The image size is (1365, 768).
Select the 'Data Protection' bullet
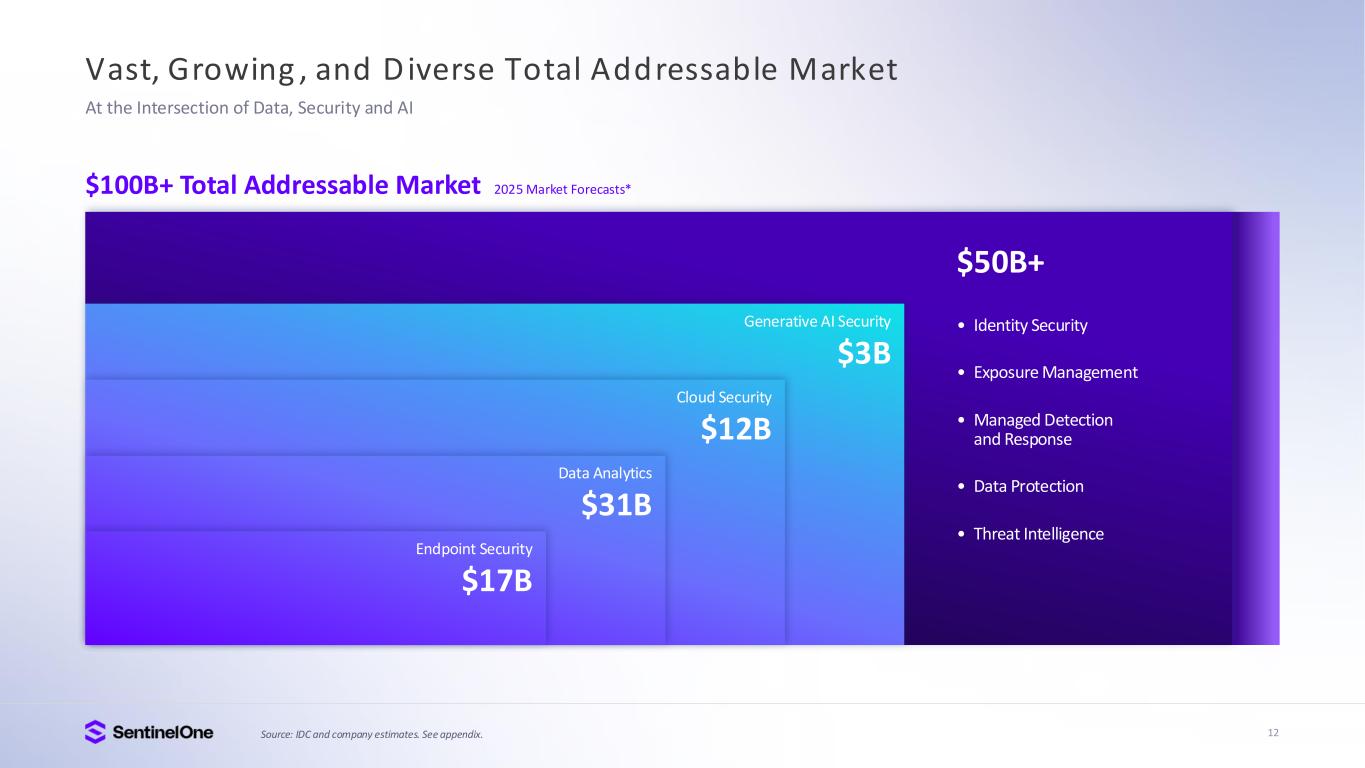(1027, 487)
